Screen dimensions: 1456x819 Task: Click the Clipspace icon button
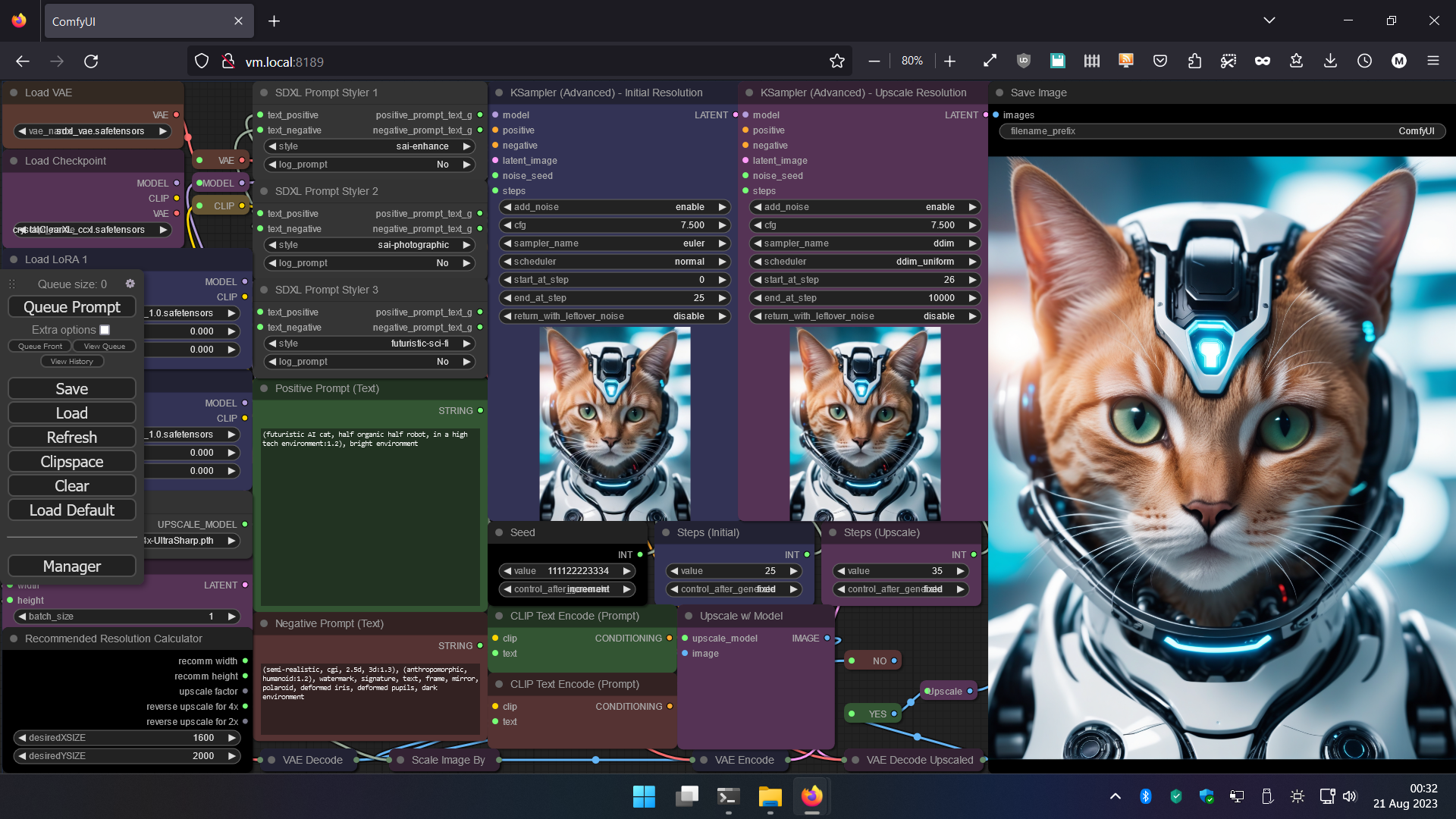point(70,462)
